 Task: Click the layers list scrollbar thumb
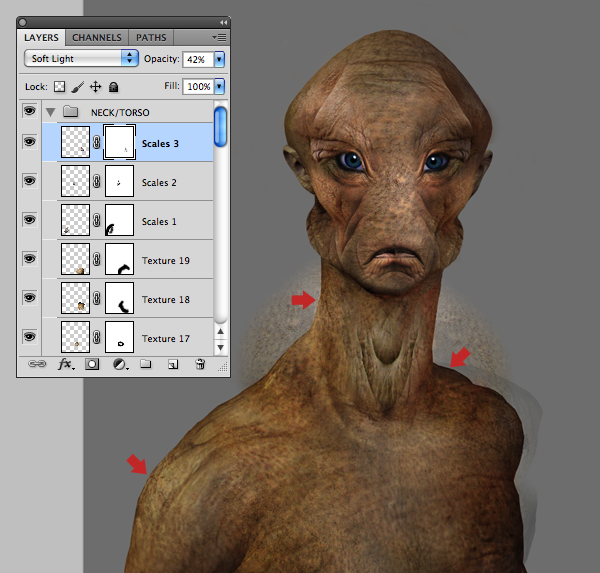pos(220,127)
